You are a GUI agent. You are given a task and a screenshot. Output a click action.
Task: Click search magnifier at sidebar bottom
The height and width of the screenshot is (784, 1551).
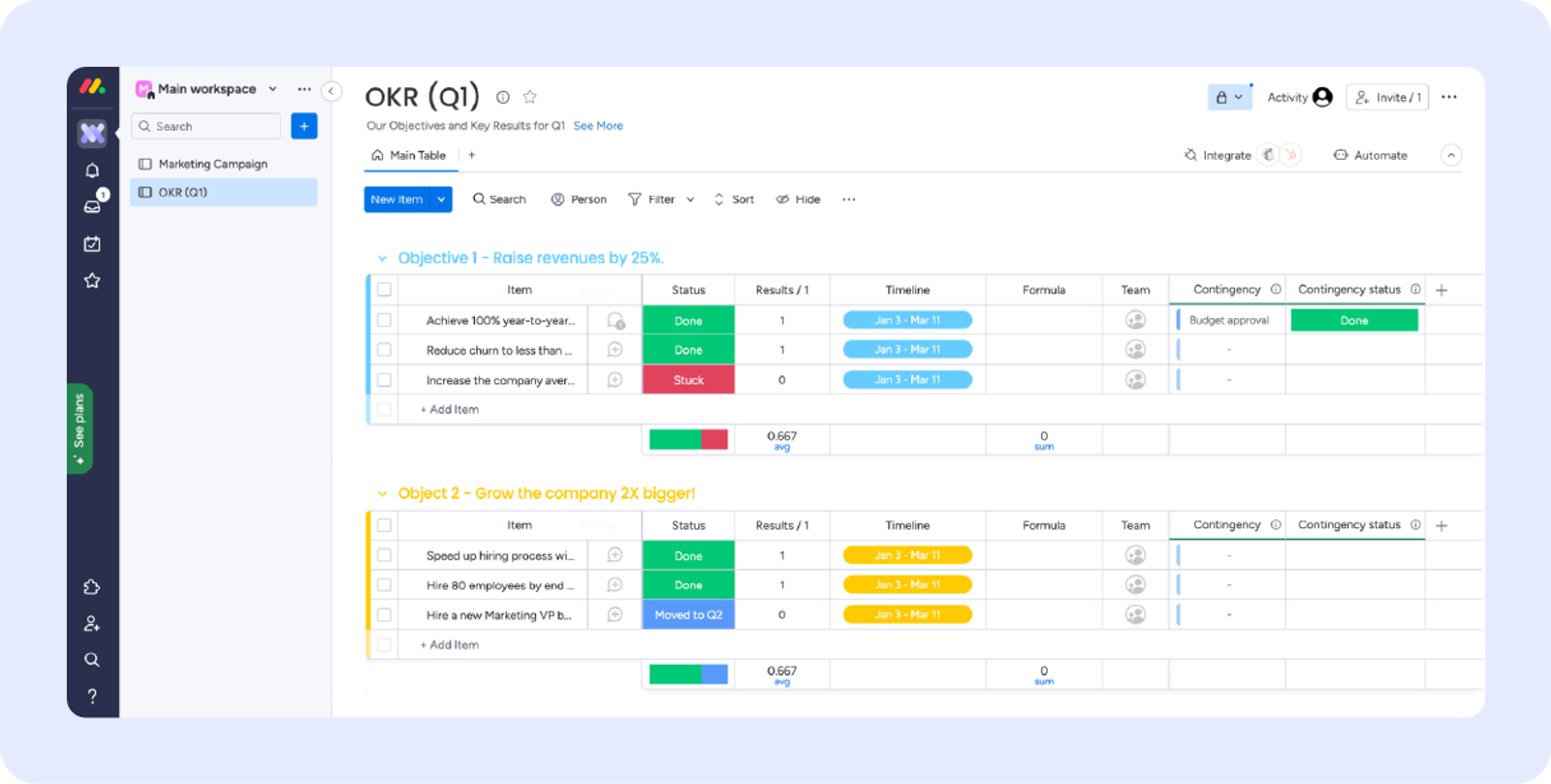click(x=92, y=660)
